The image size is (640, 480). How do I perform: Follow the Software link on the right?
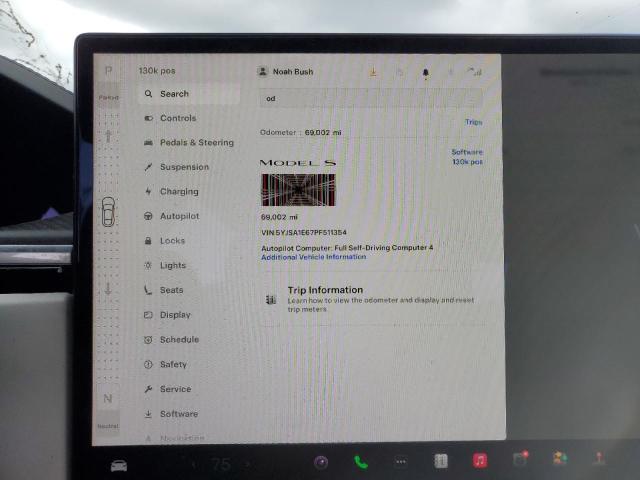coord(467,152)
